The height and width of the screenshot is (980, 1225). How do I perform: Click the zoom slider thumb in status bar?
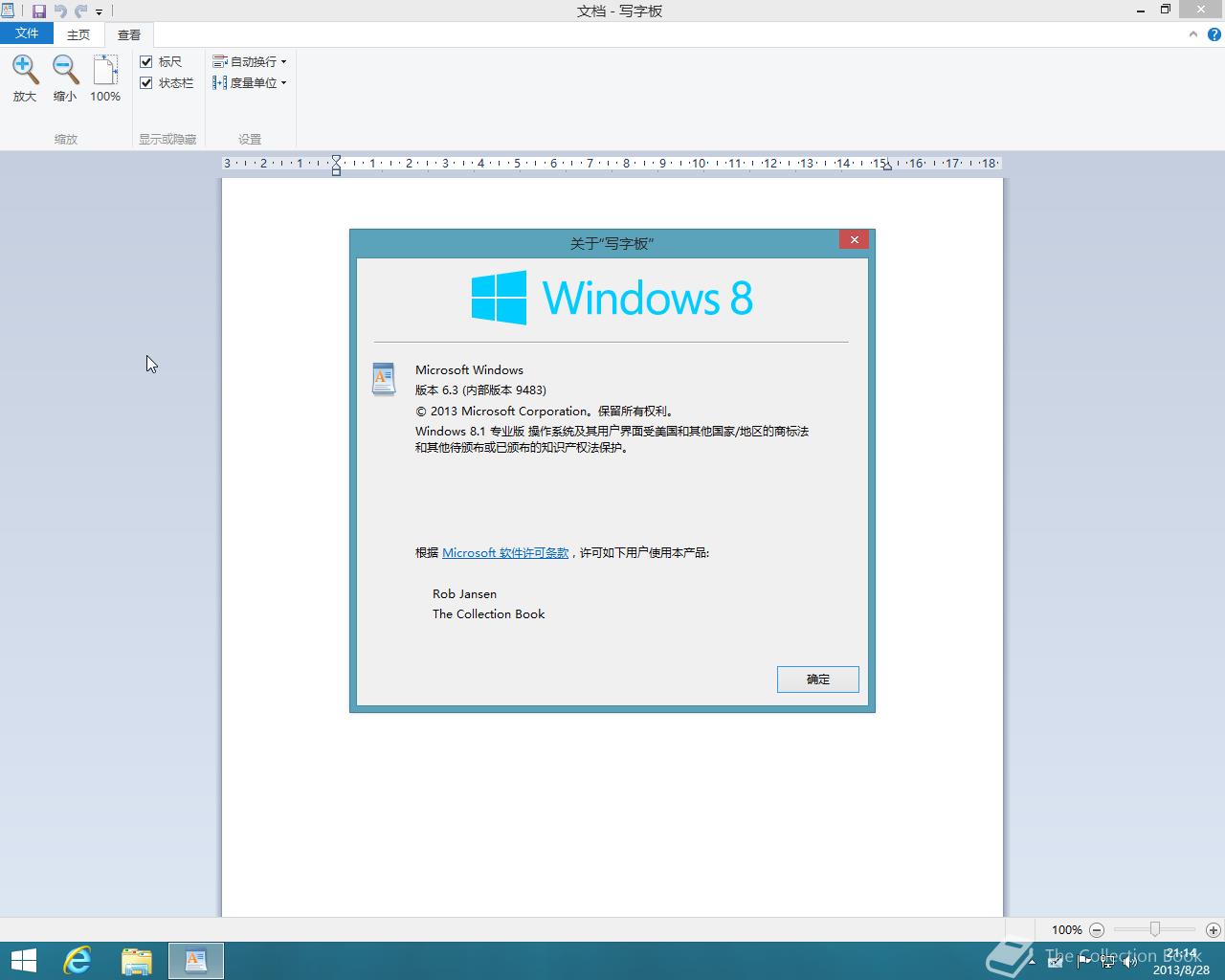click(x=1155, y=929)
